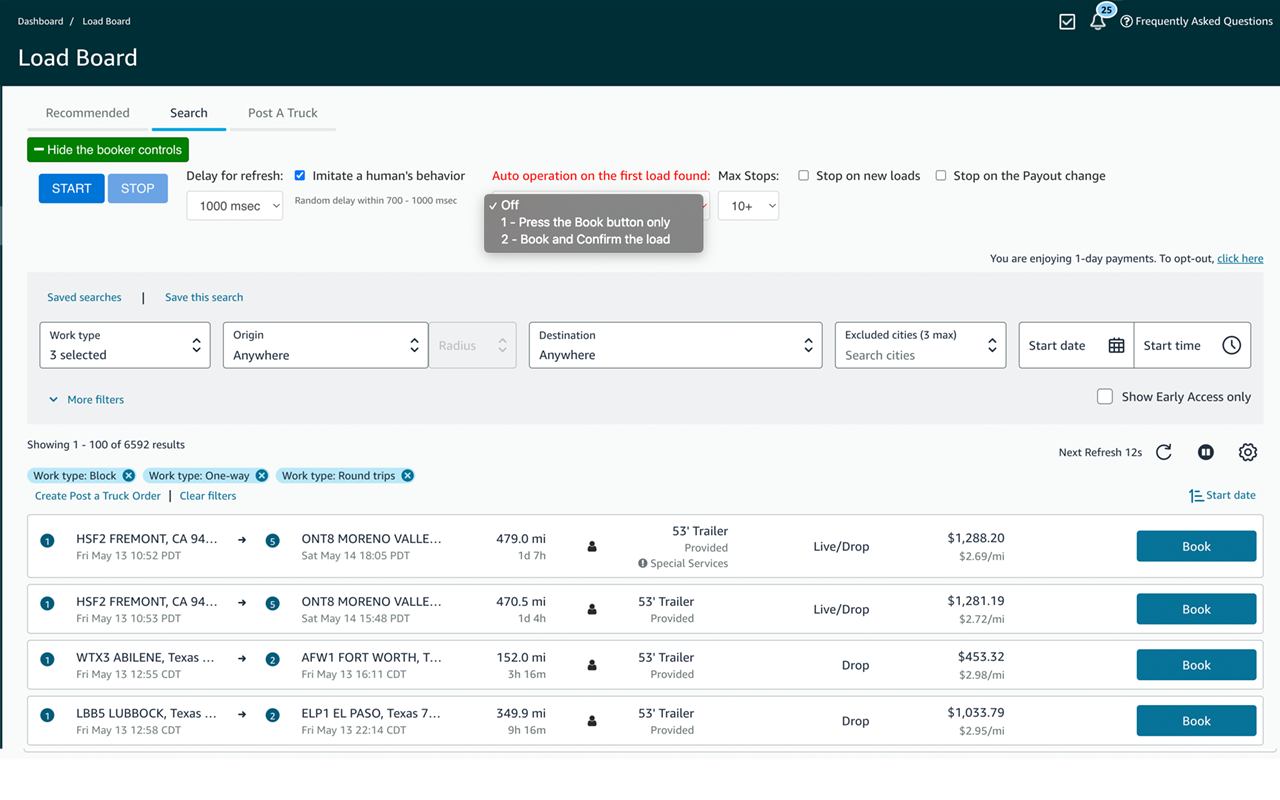Hide the booker controls
1280x800 pixels.
108,150
